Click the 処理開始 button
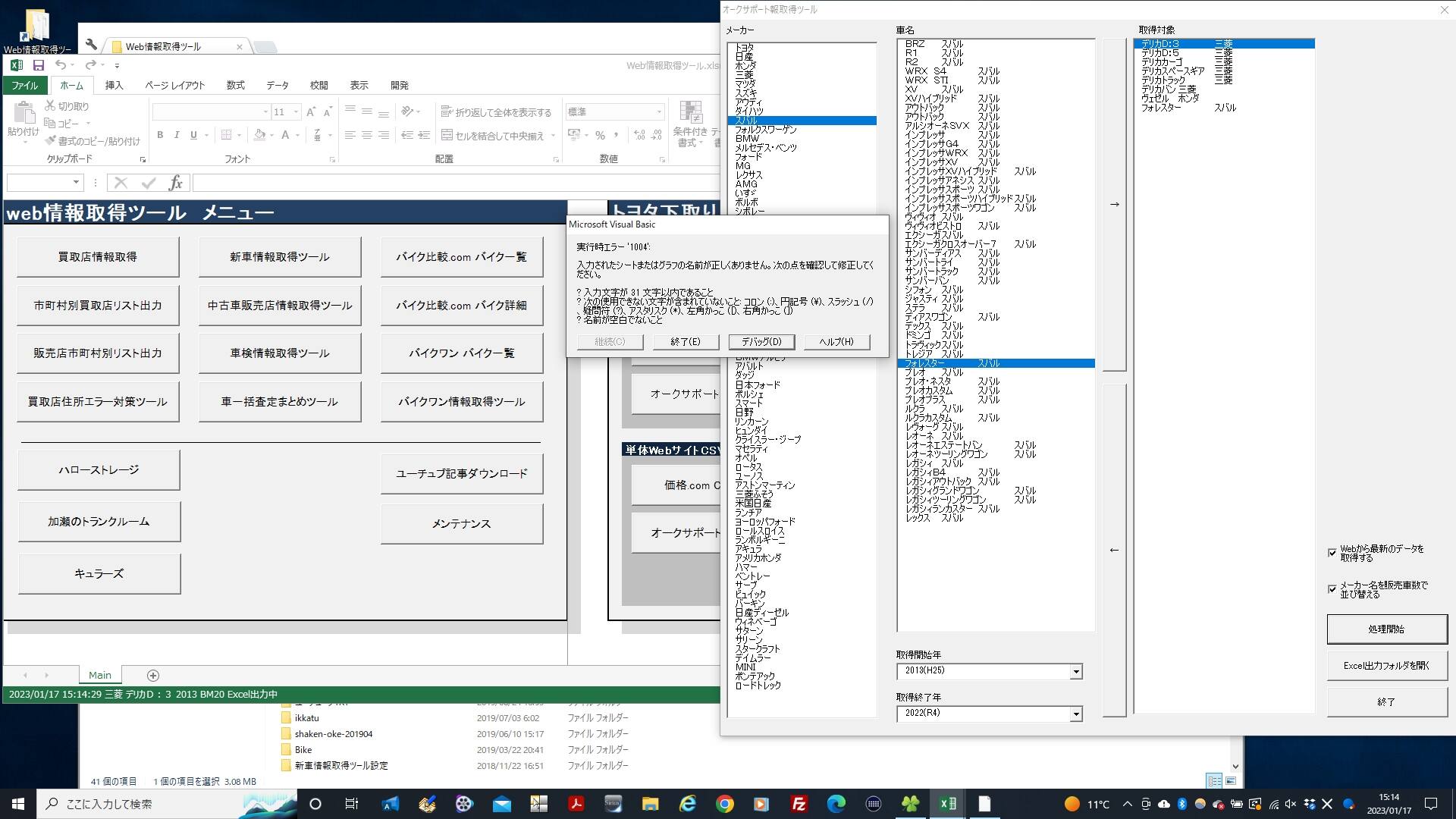This screenshot has height=819, width=1456. coord(1386,629)
